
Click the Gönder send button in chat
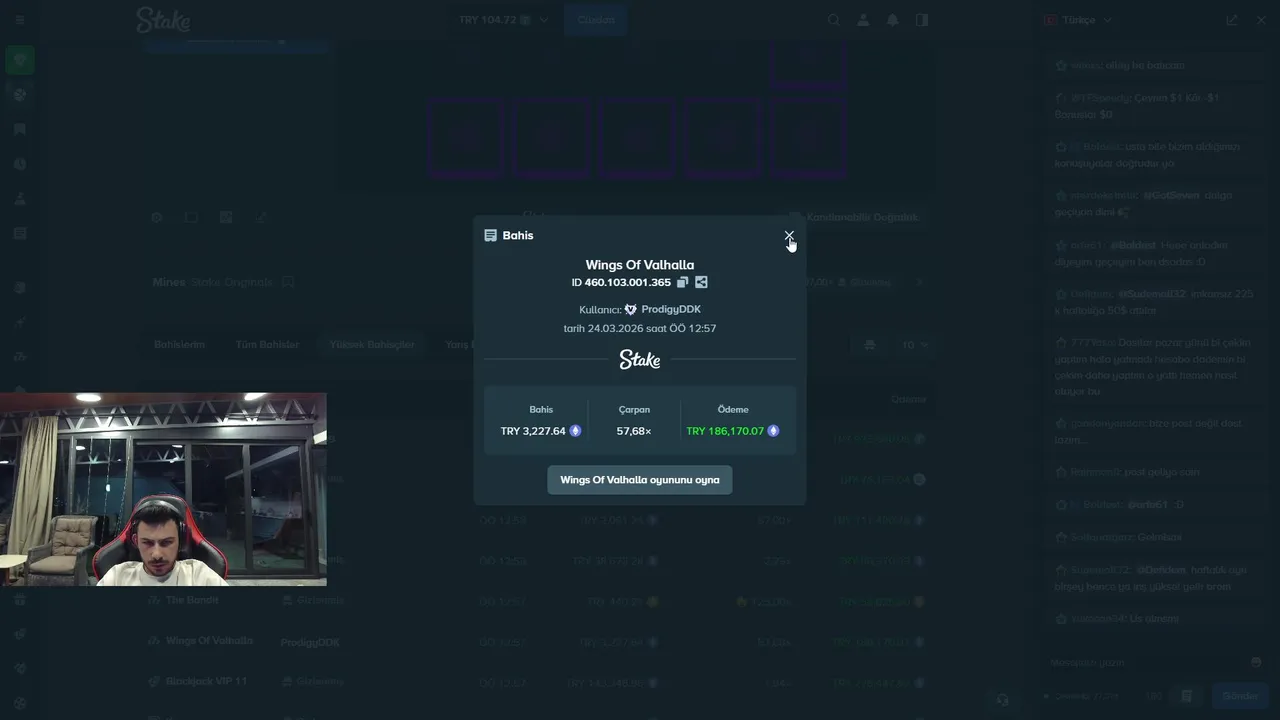[1240, 696]
